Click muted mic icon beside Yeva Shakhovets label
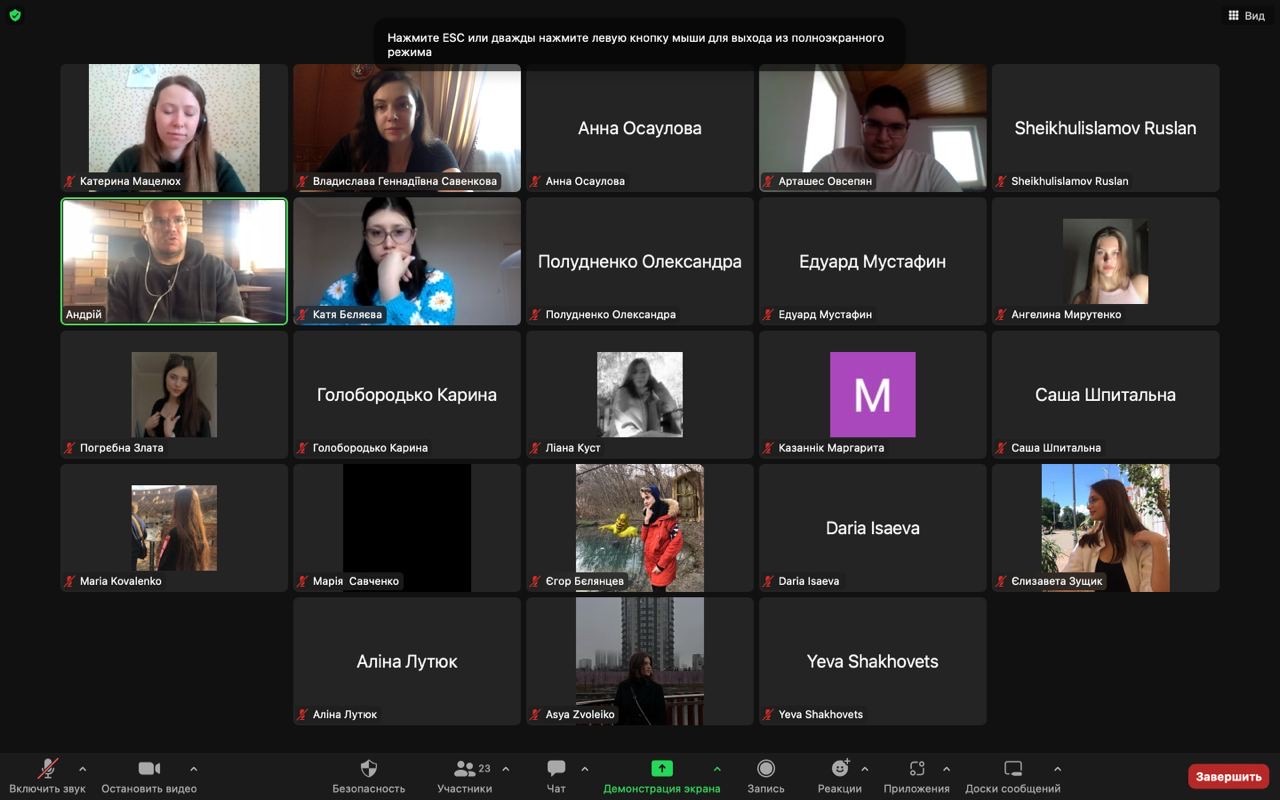Viewport: 1280px width, 800px height. click(x=769, y=715)
